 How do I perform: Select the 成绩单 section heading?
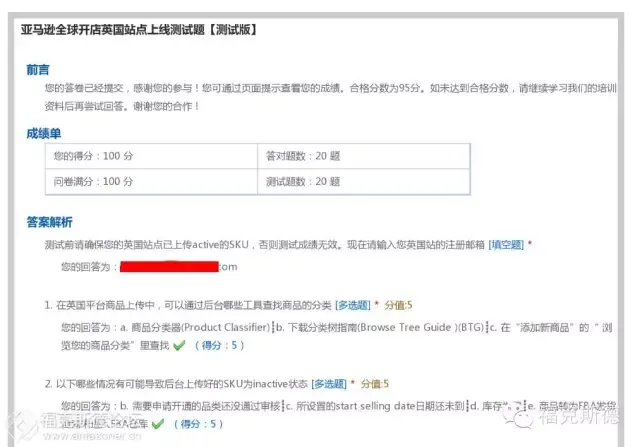coord(44,133)
